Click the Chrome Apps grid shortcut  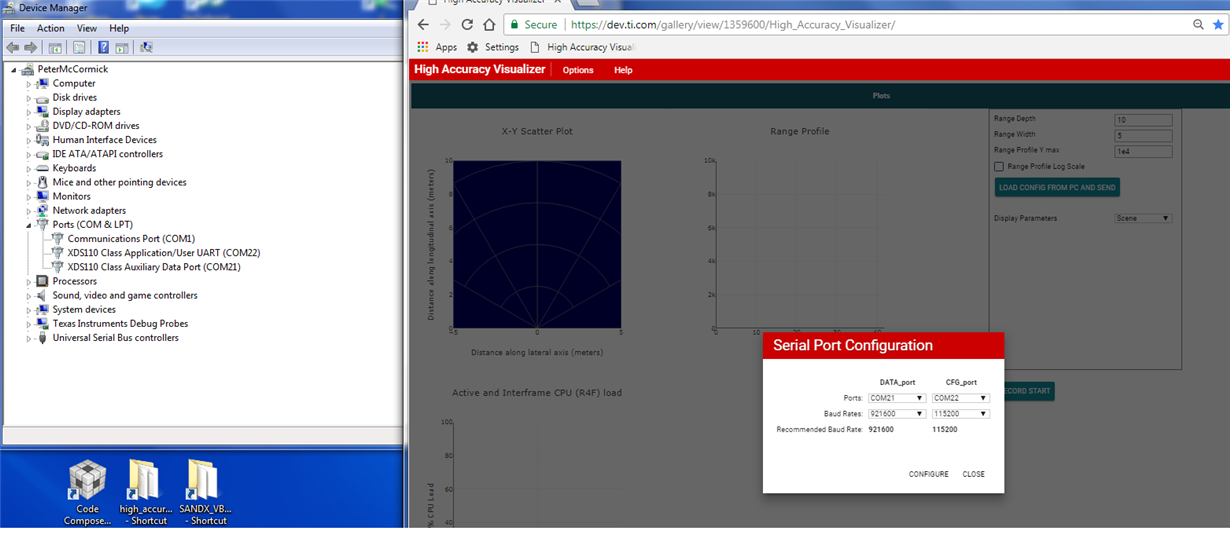pyautogui.click(x=437, y=47)
